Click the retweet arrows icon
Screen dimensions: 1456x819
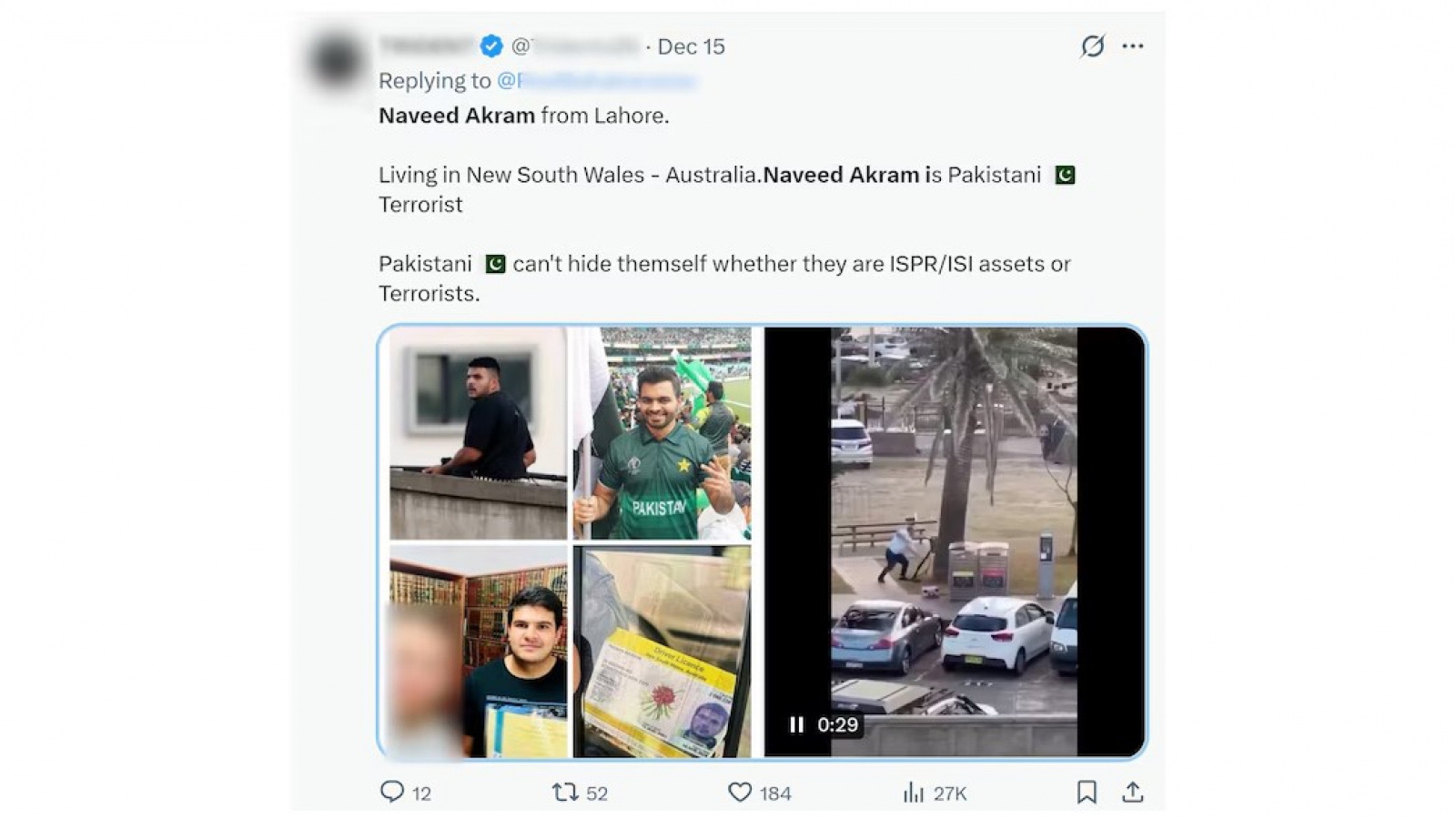(565, 793)
